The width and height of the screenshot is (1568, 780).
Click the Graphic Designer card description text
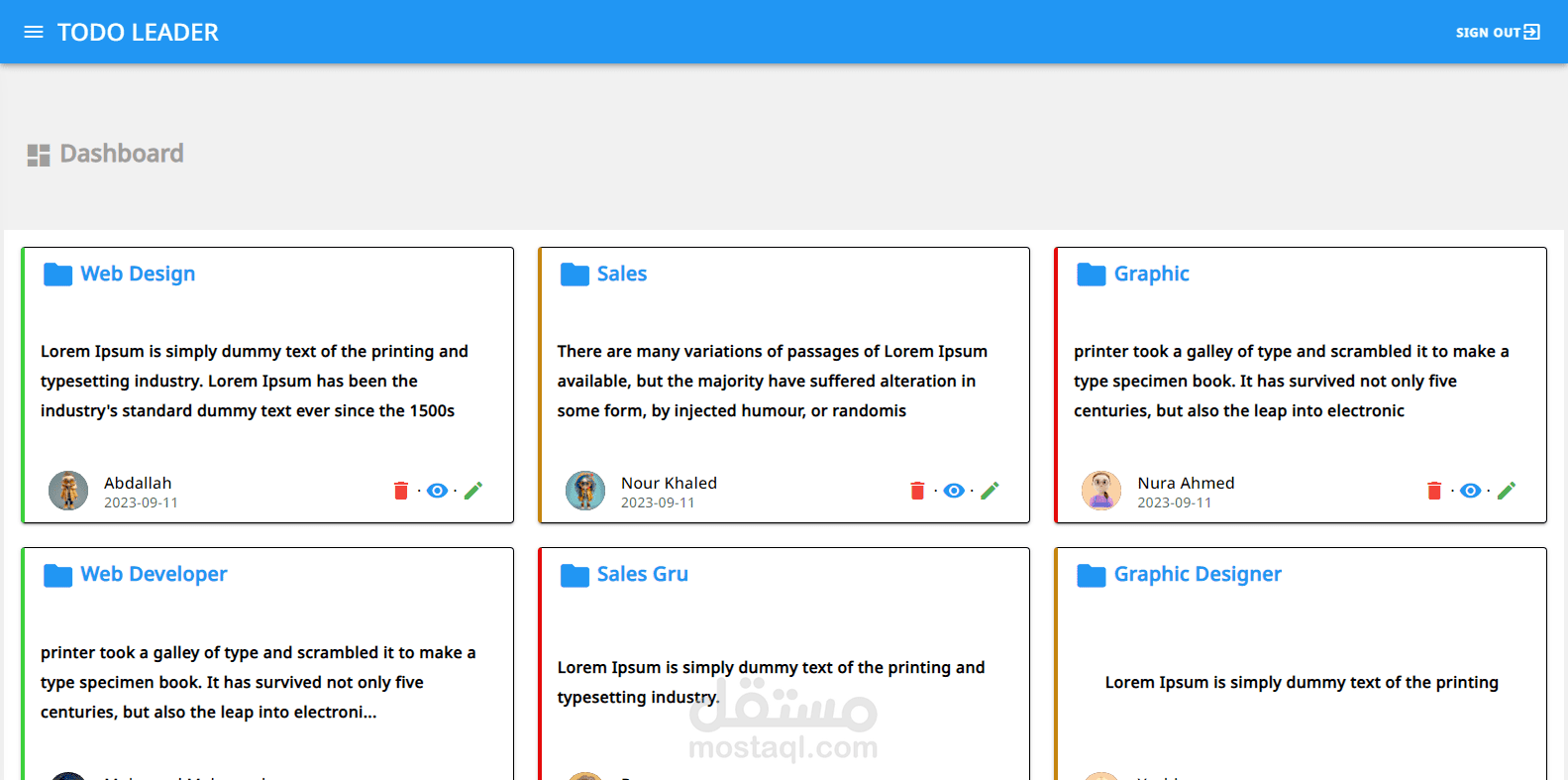(1302, 682)
